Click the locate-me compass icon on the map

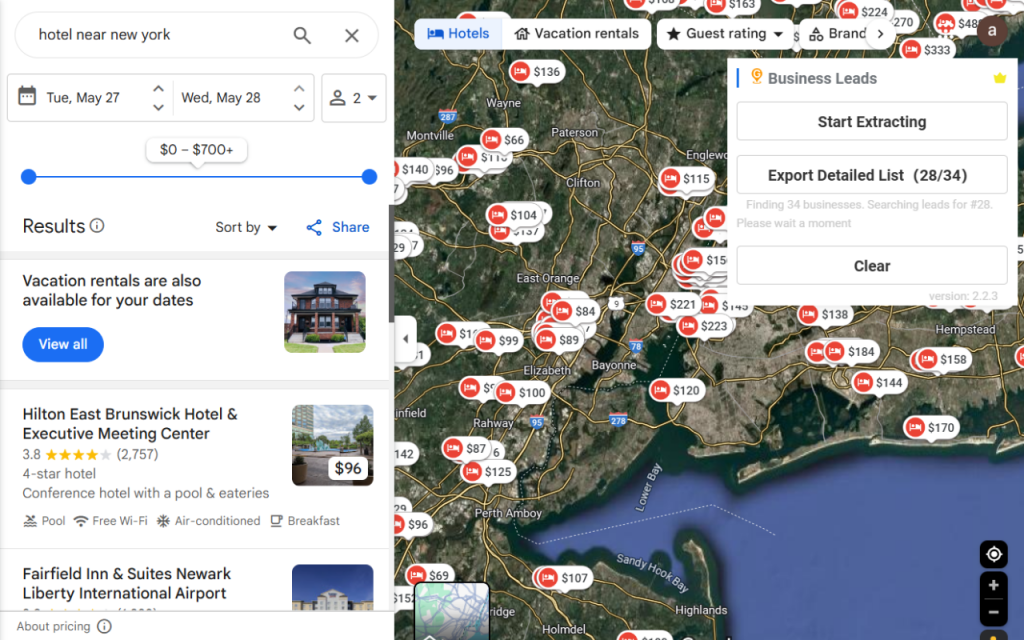[x=993, y=554]
